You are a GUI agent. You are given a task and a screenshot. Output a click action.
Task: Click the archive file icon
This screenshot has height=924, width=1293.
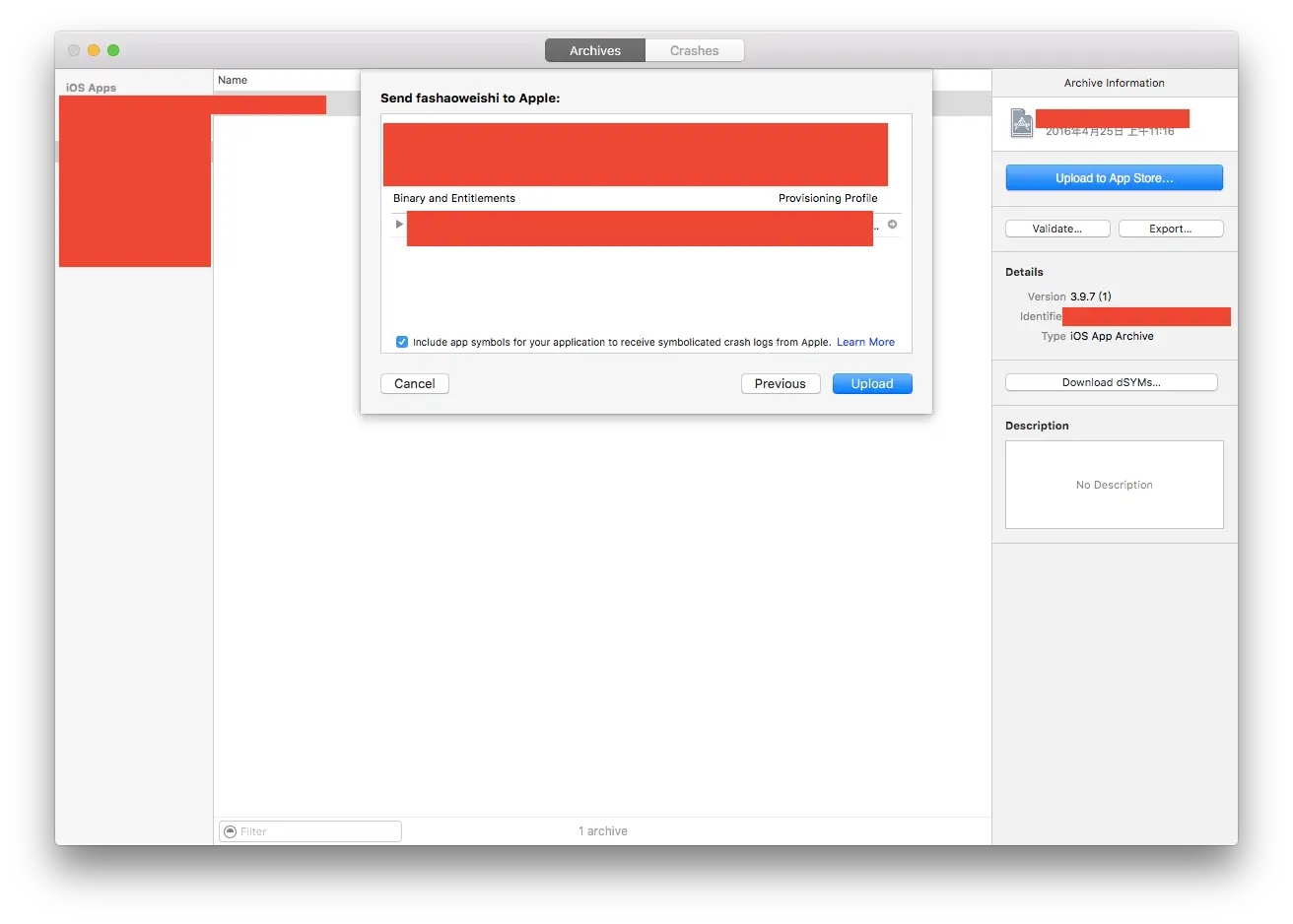tap(1022, 123)
